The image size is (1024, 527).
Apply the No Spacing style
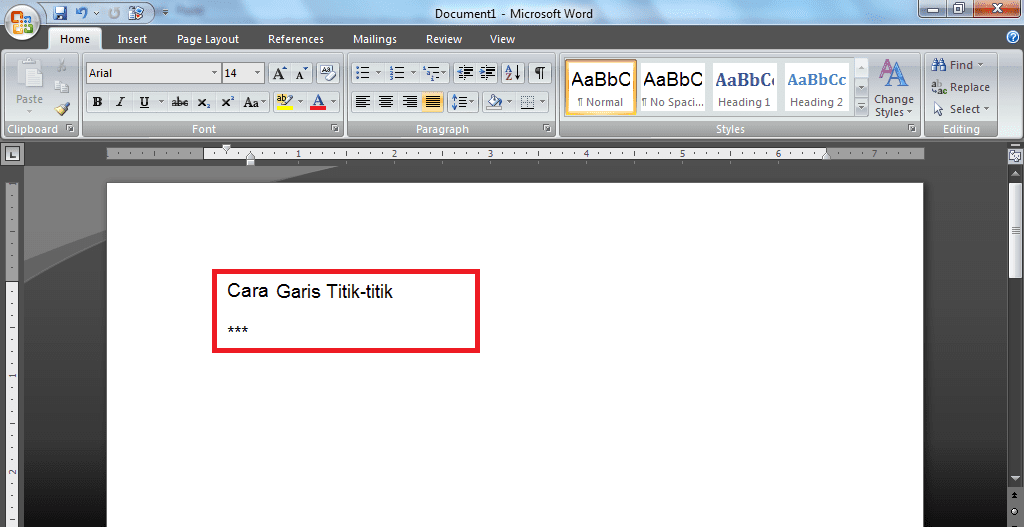coord(673,88)
